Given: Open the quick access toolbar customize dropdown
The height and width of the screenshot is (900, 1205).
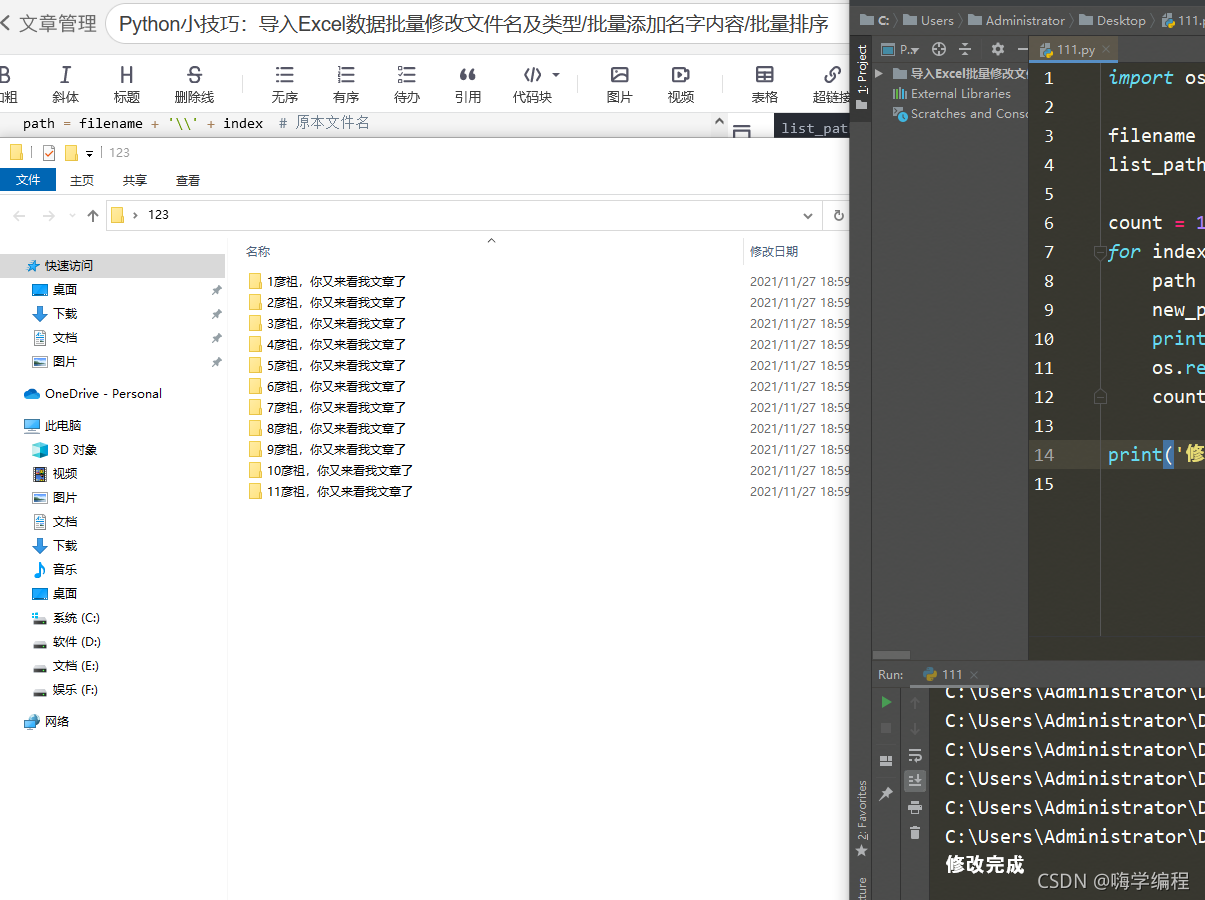Looking at the screenshot, I should pos(89,153).
